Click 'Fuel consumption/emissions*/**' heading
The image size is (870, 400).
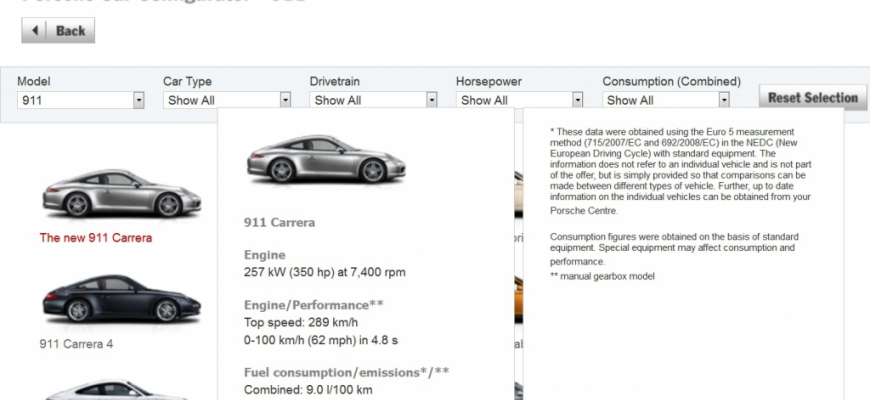click(x=347, y=372)
